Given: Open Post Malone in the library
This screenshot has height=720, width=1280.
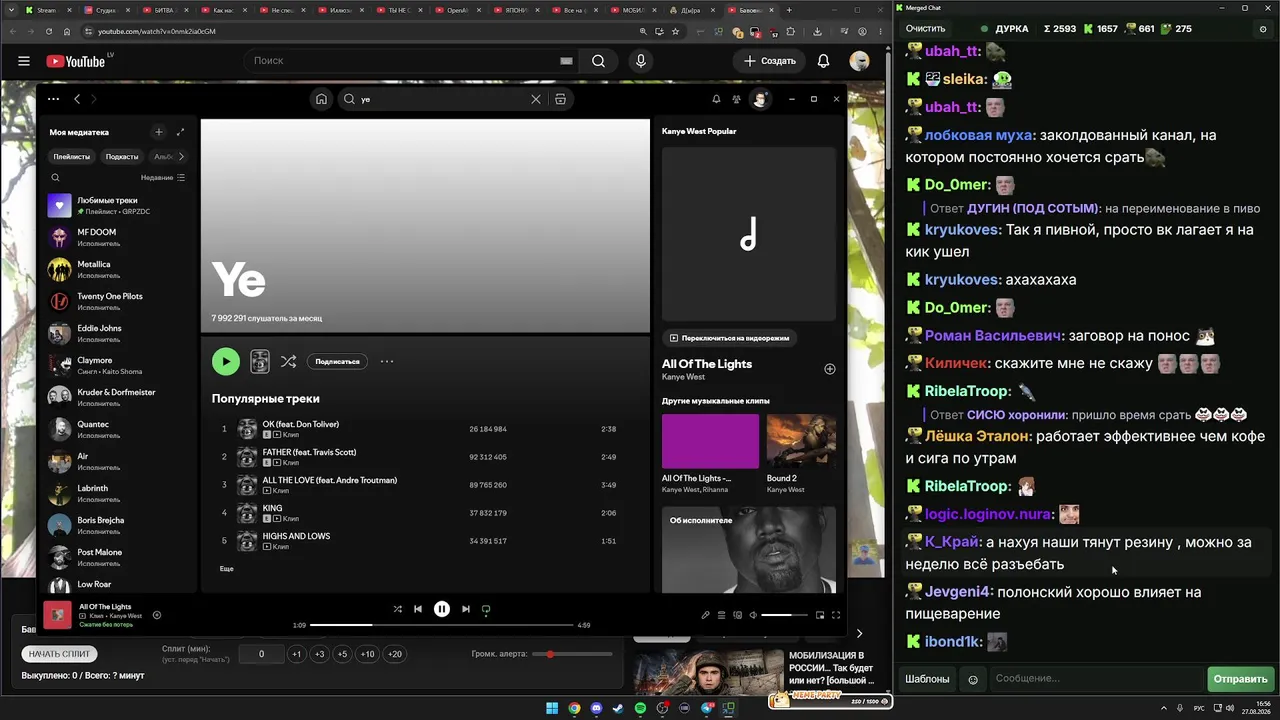Looking at the screenshot, I should click(x=117, y=558).
